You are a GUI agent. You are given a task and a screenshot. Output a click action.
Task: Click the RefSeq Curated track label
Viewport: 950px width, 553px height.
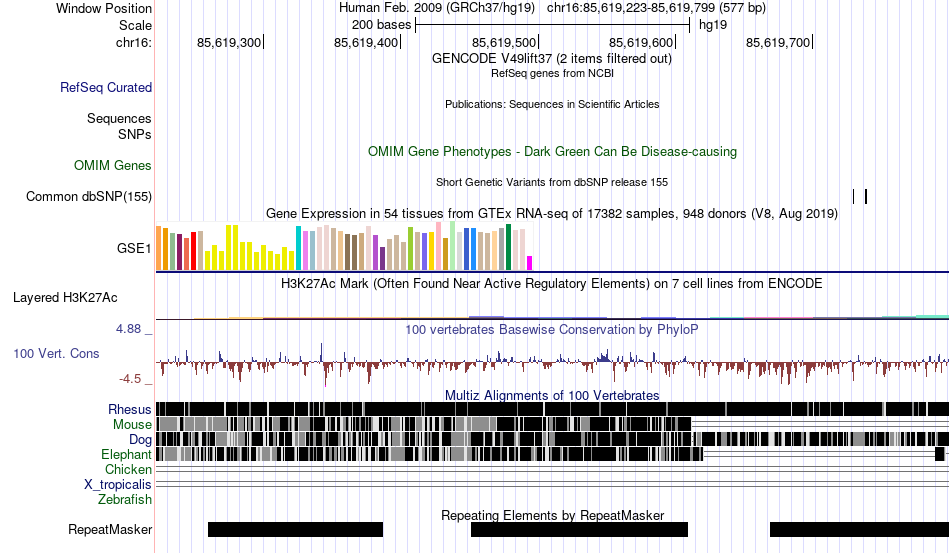click(x=106, y=87)
